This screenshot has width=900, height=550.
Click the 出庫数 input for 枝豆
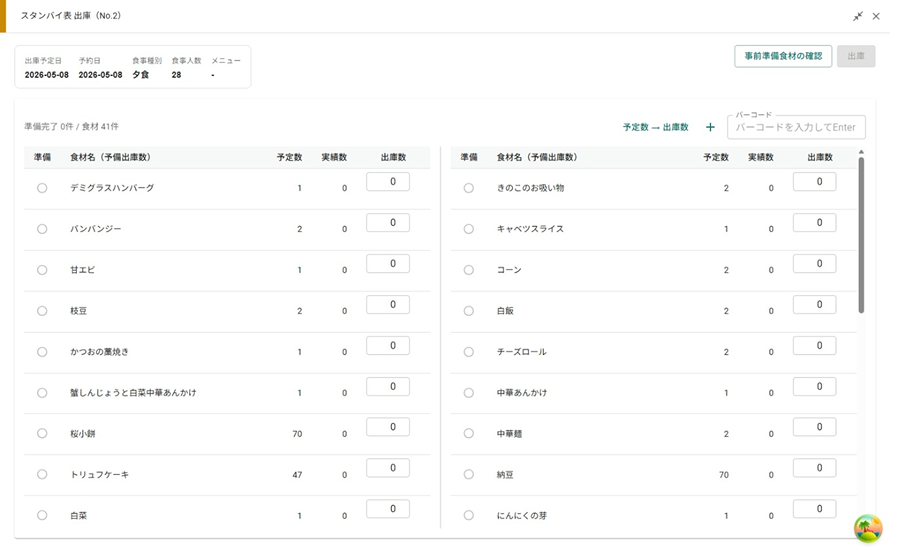click(388, 305)
